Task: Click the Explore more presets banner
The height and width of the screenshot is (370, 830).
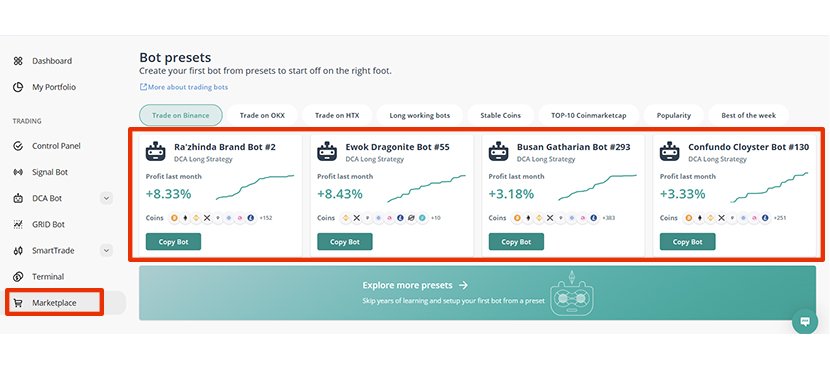Action: 477,293
